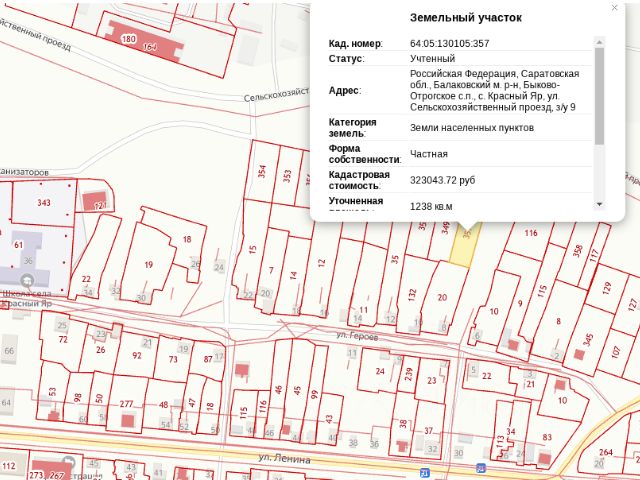Select parcel 73 on the map

[173, 359]
